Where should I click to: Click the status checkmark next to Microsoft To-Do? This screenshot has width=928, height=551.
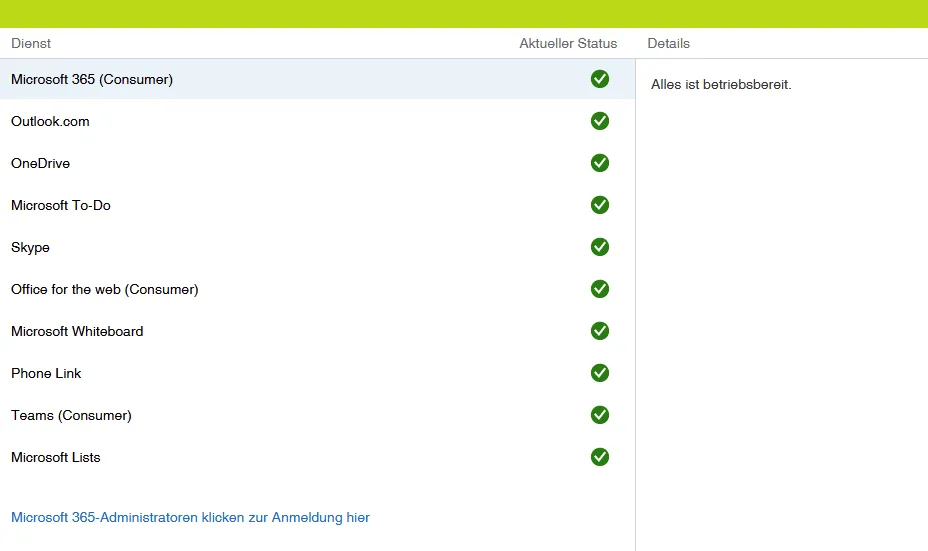(600, 205)
